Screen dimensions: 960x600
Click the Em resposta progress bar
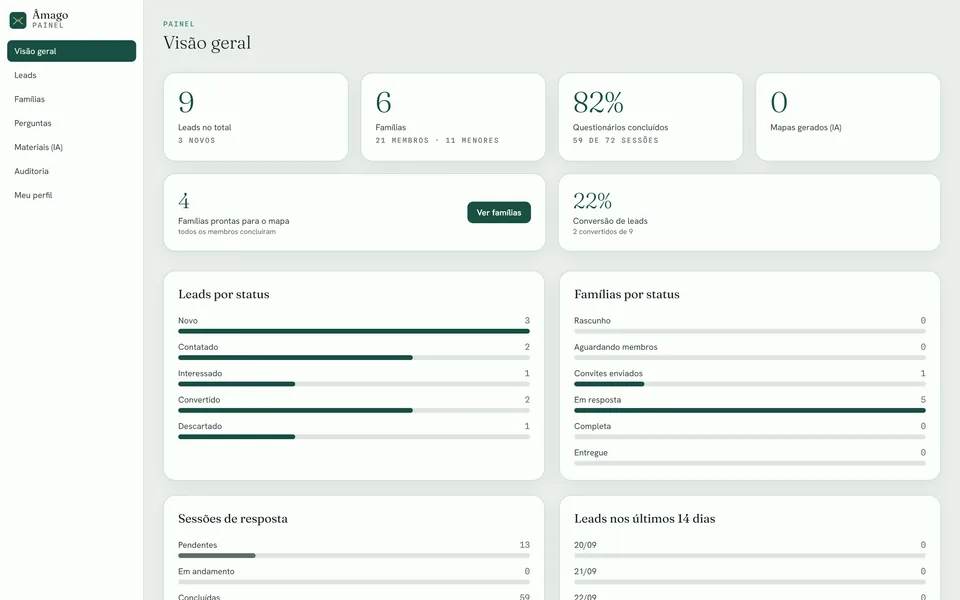(749, 410)
